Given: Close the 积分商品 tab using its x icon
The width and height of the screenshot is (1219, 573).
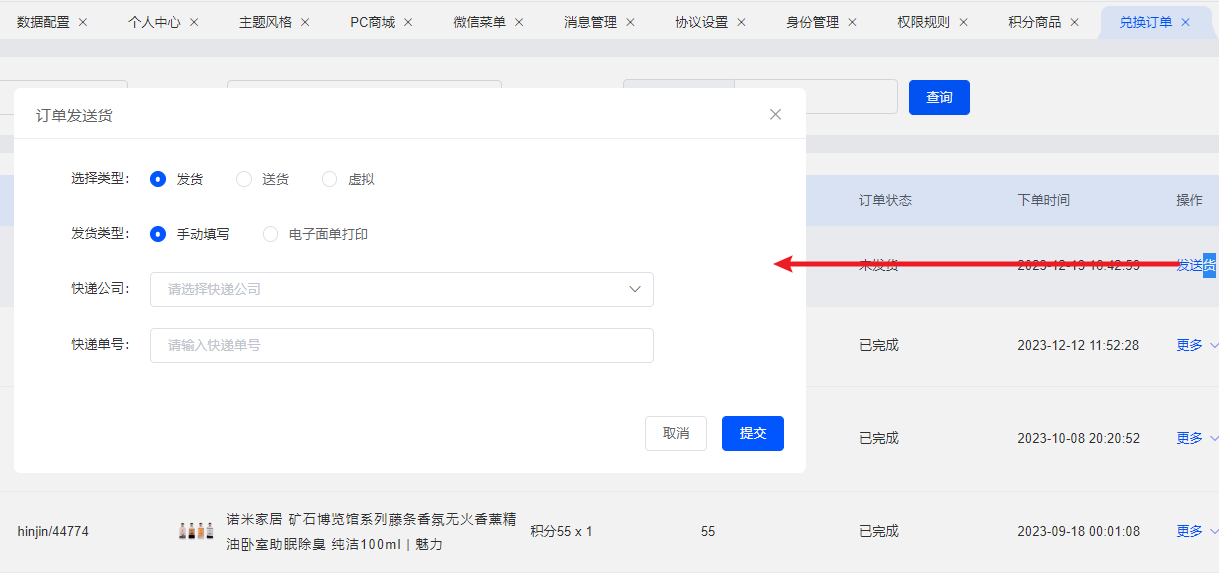Looking at the screenshot, I should [x=1075, y=22].
